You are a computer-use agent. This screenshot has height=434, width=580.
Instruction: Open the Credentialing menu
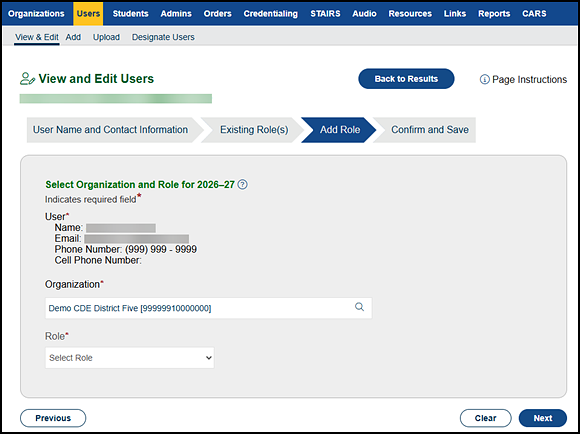270,14
